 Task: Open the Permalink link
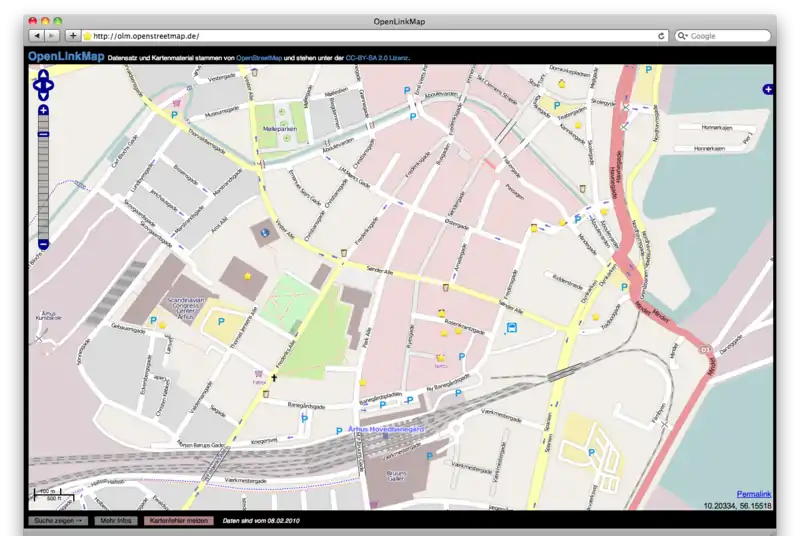coord(753,495)
